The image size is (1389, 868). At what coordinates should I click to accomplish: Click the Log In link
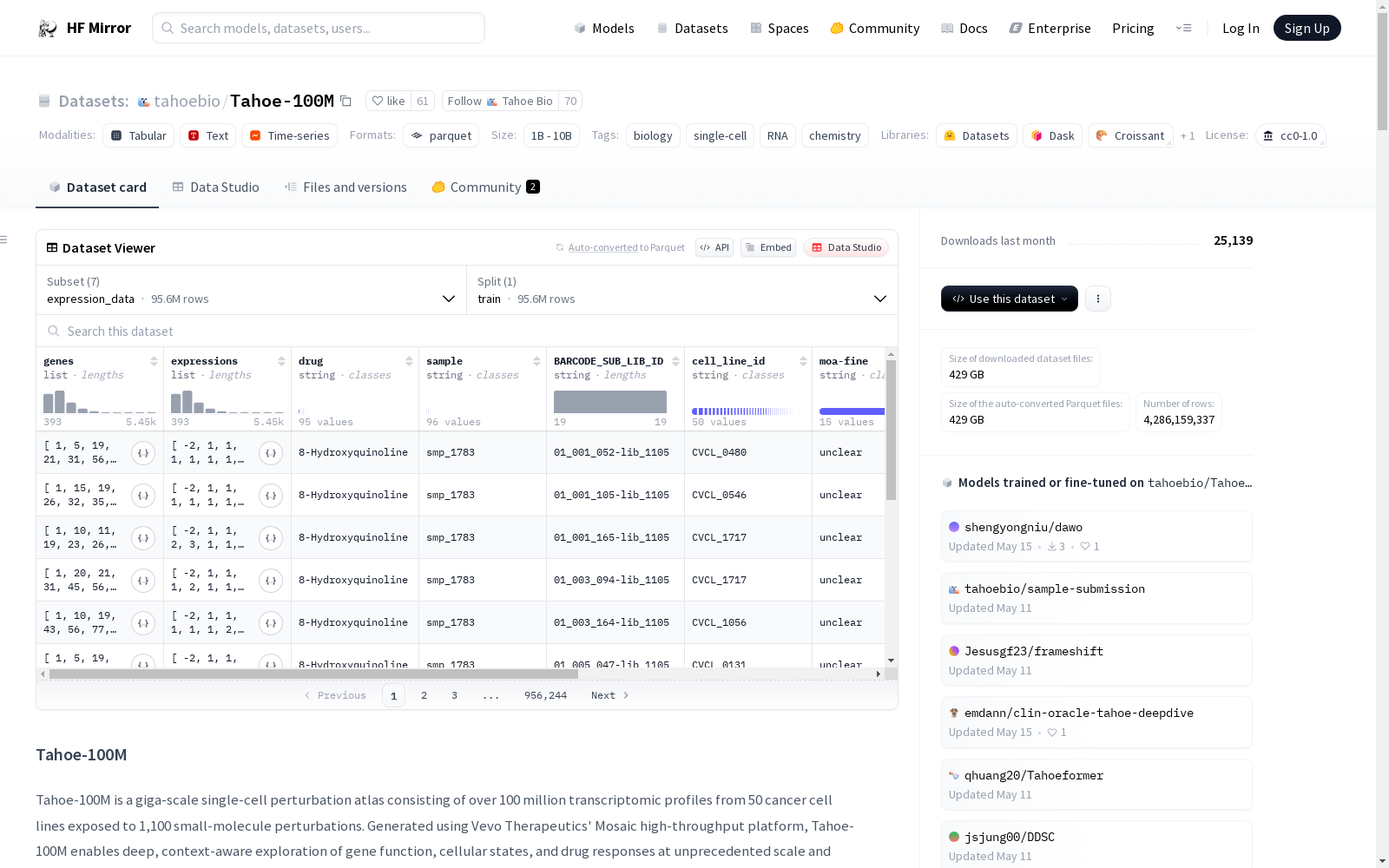pyautogui.click(x=1241, y=29)
